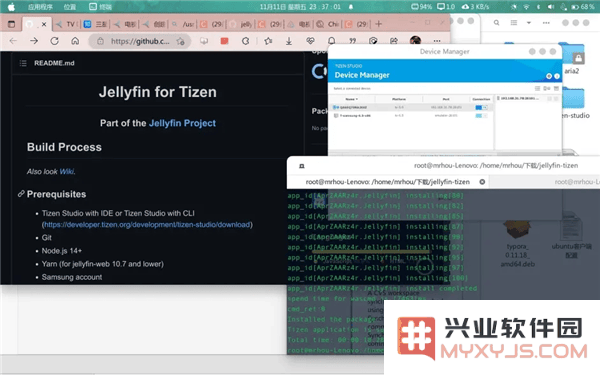Click the heart-pulse browser essentials icon
Screen dimensions: 600x375
(x=310, y=41)
